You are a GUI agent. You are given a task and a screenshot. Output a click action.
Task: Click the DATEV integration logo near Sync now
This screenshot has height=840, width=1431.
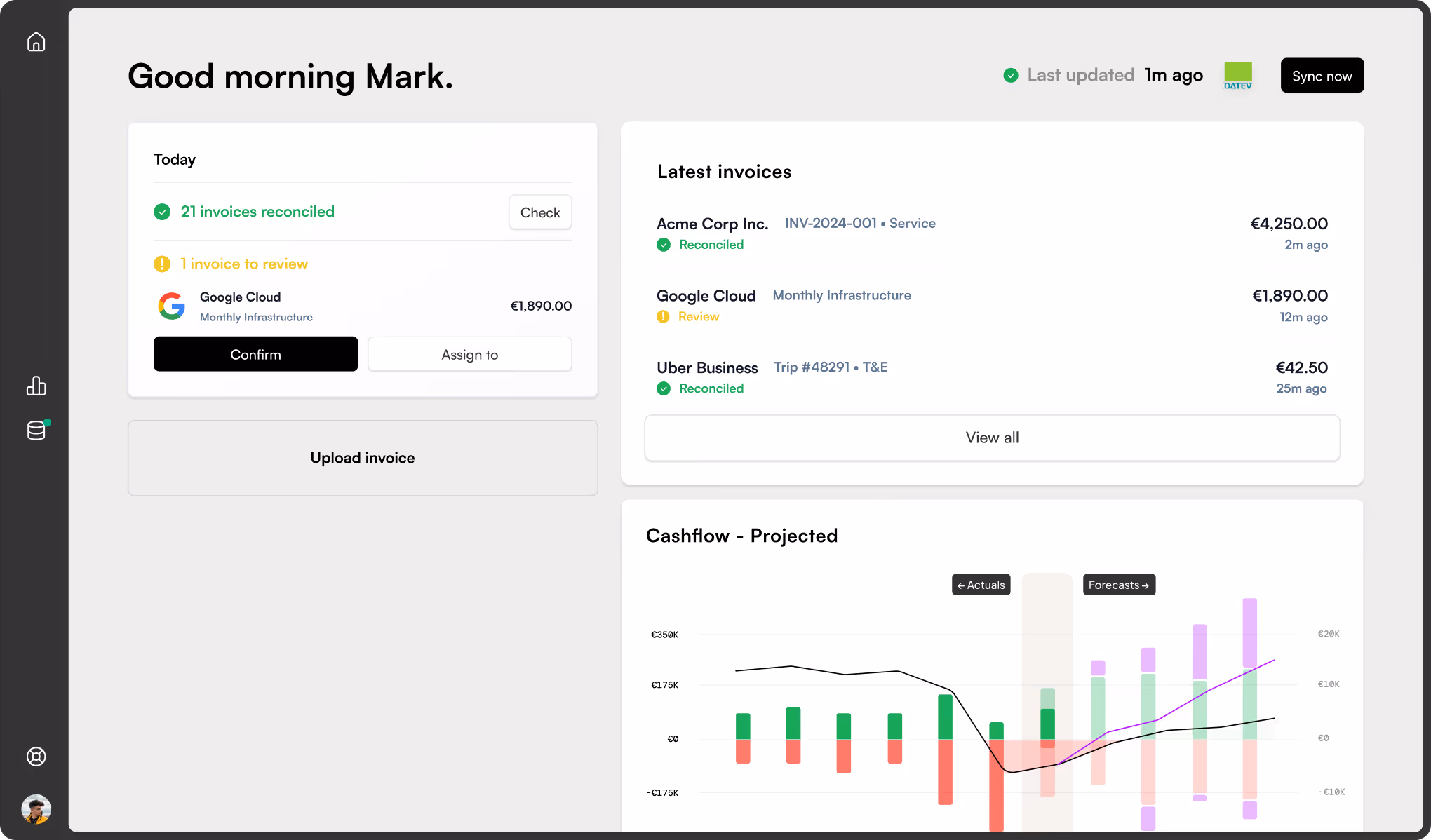1238,75
